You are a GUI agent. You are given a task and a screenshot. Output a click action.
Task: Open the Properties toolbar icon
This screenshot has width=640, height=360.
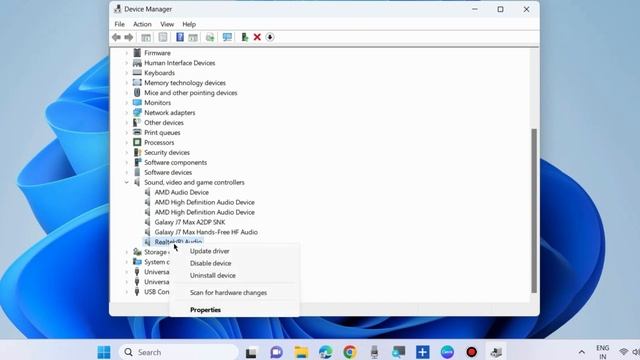coord(163,37)
